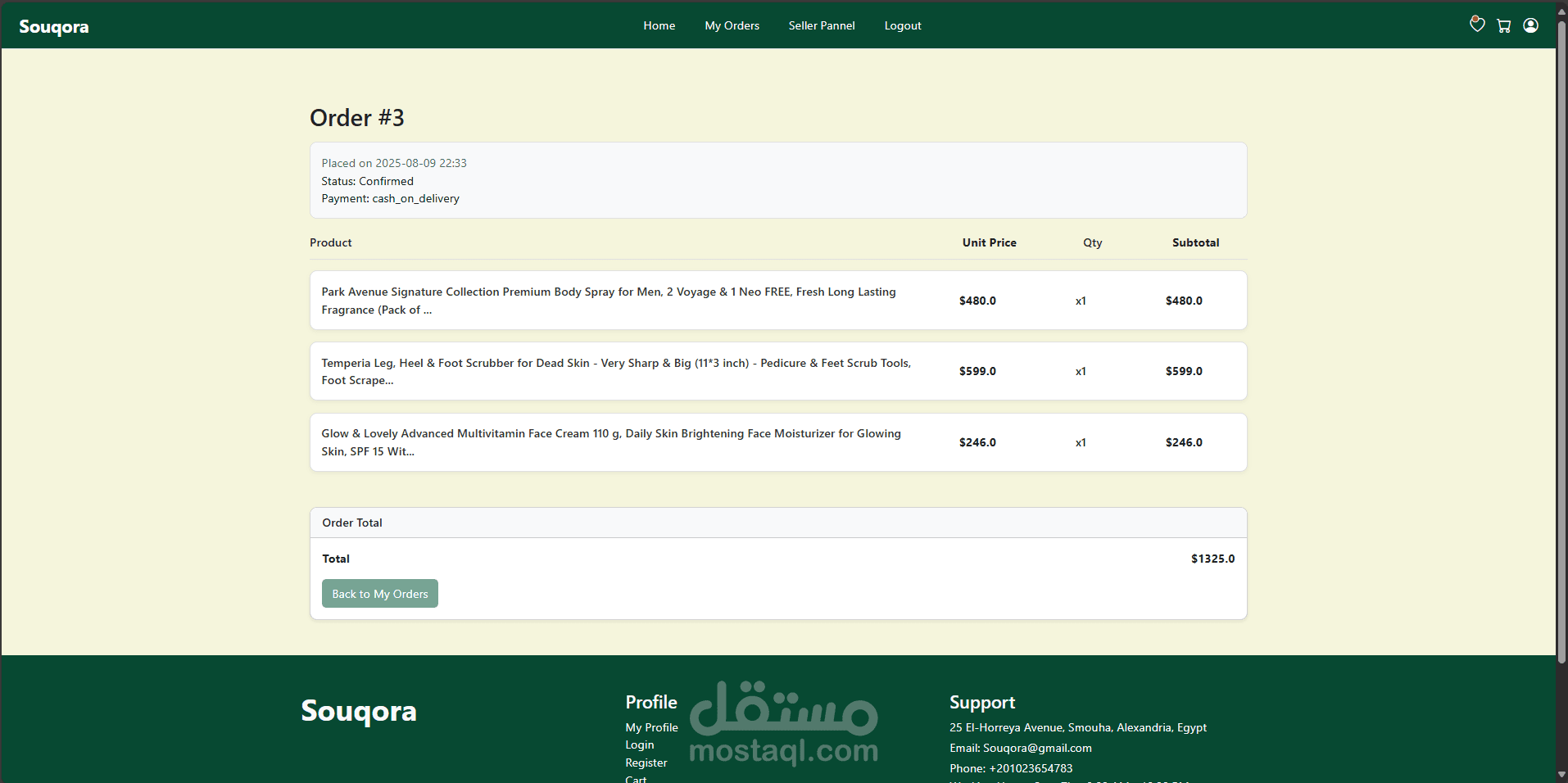Click the Unit Price column header
The height and width of the screenshot is (783, 1568).
[x=990, y=242]
